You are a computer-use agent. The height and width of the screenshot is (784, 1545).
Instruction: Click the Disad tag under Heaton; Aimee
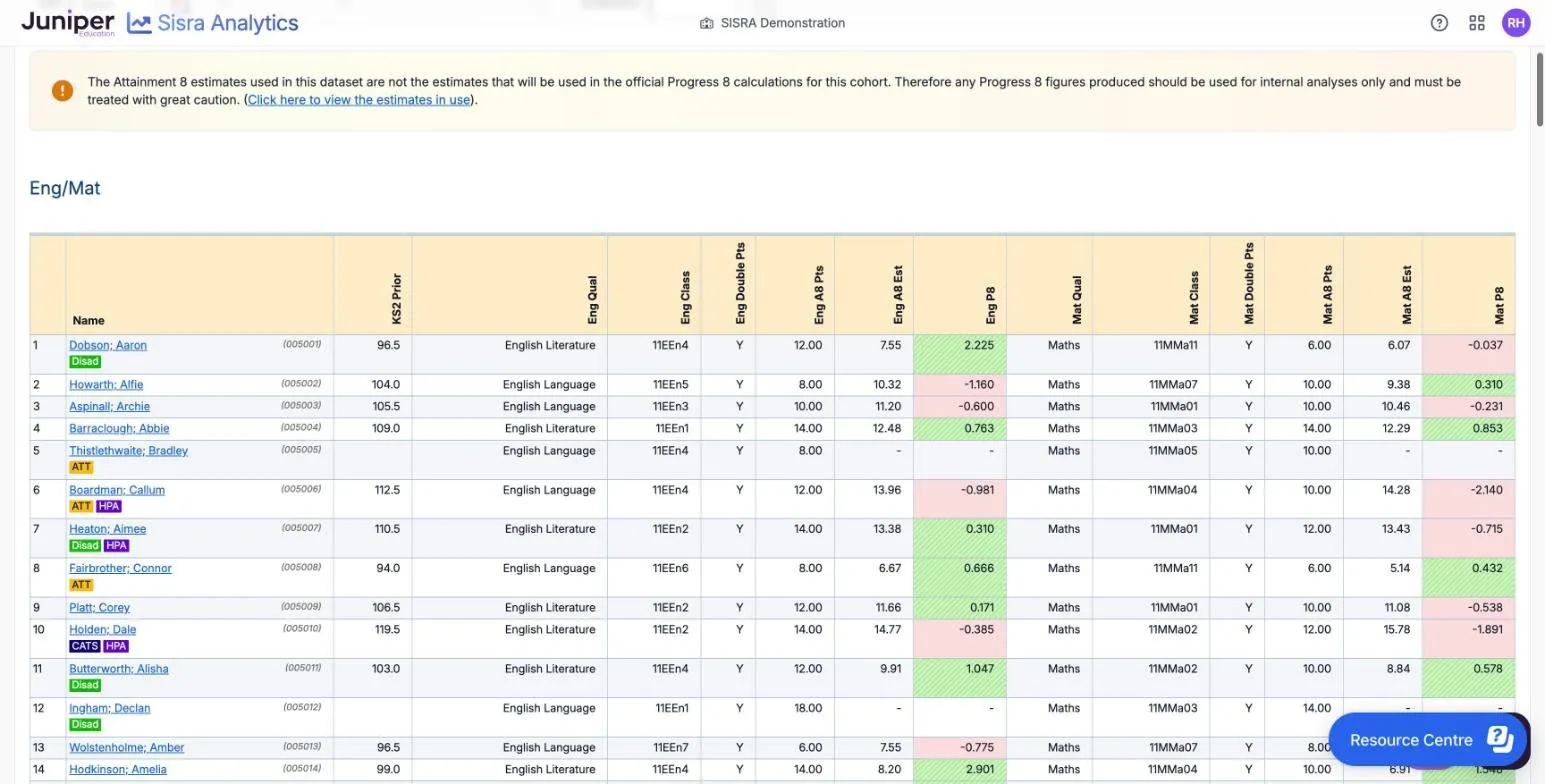pyautogui.click(x=85, y=546)
